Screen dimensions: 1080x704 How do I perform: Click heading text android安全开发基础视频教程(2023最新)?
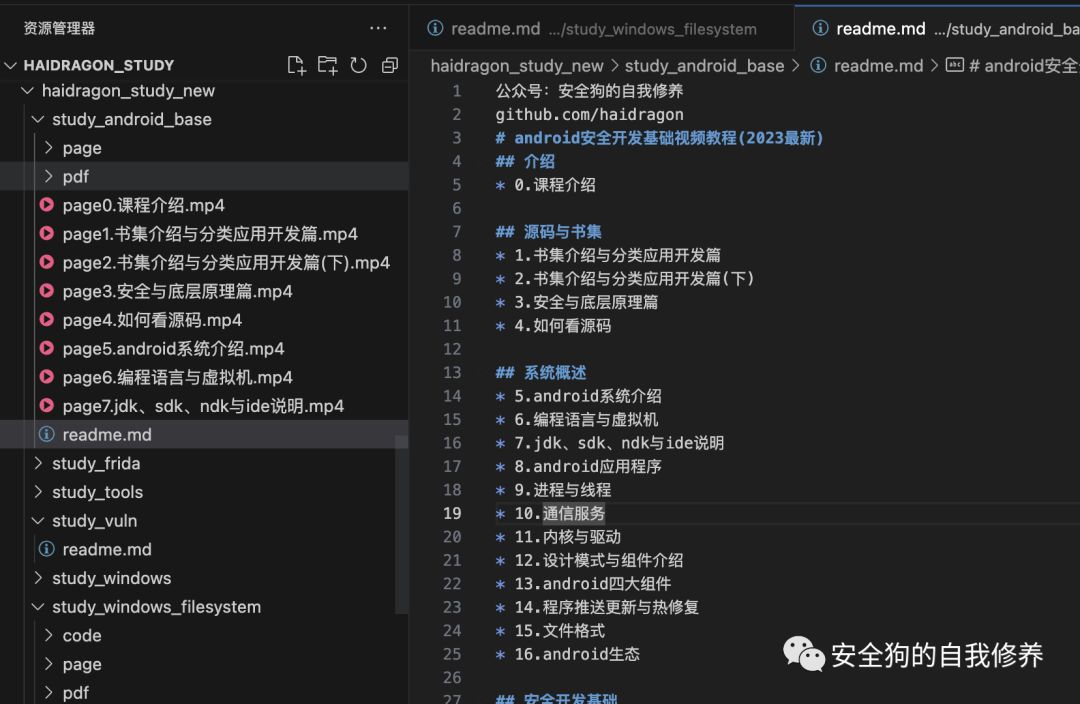tap(669, 138)
